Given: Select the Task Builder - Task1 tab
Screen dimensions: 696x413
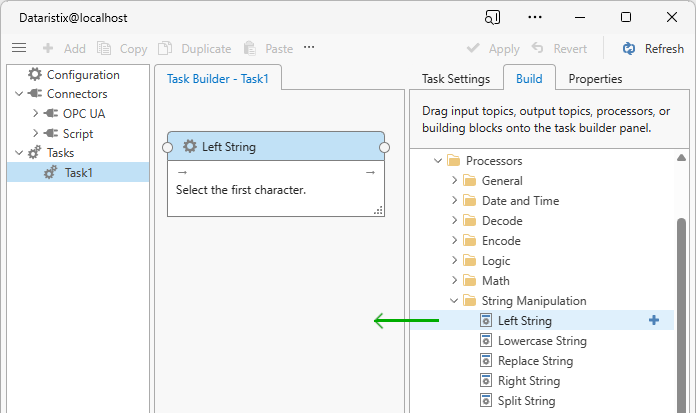Looking at the screenshot, I should (x=218, y=78).
